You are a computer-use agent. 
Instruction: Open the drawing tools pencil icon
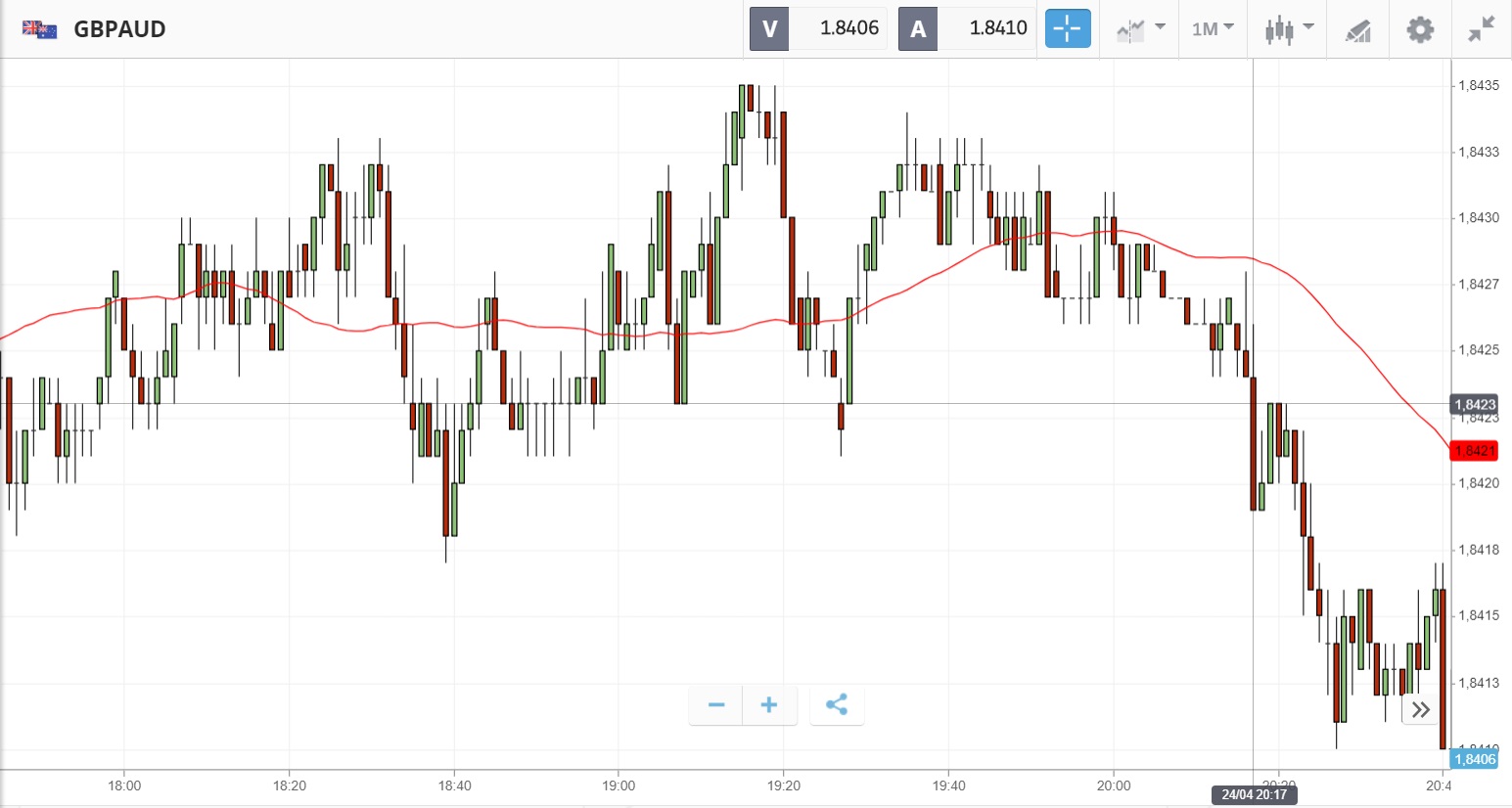coord(1357,30)
